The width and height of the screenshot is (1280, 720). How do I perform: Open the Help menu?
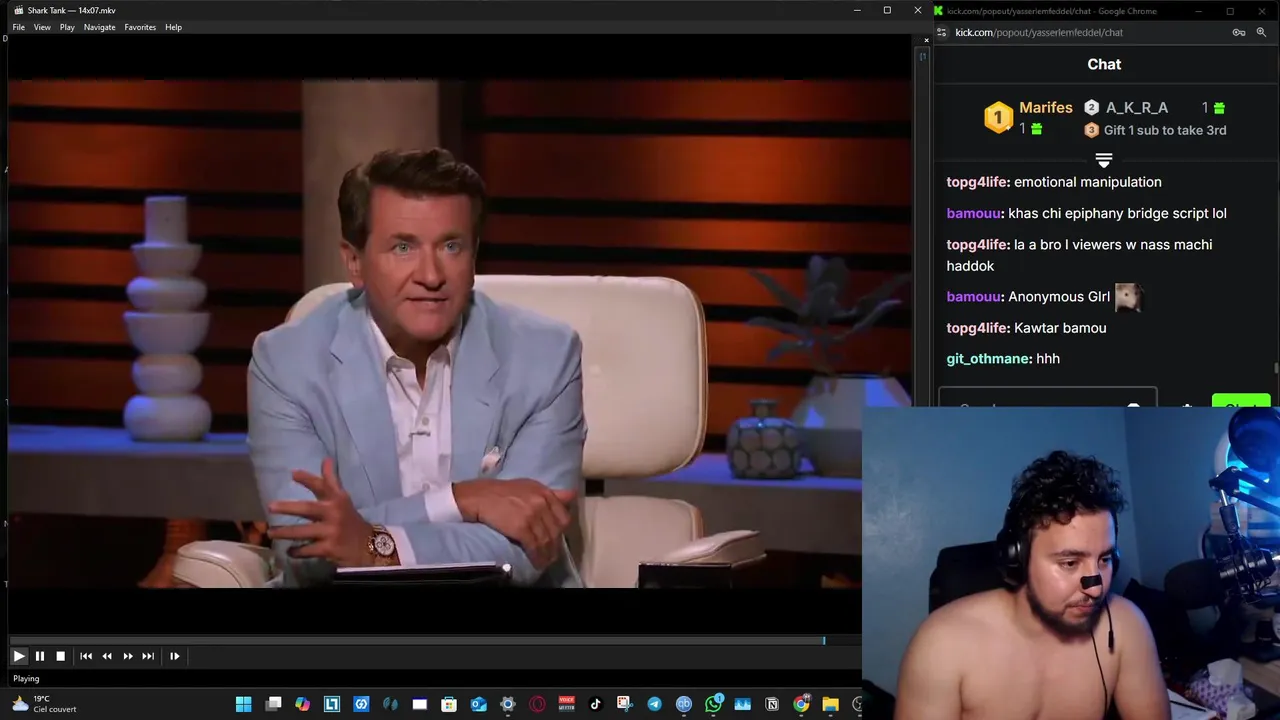click(x=173, y=27)
